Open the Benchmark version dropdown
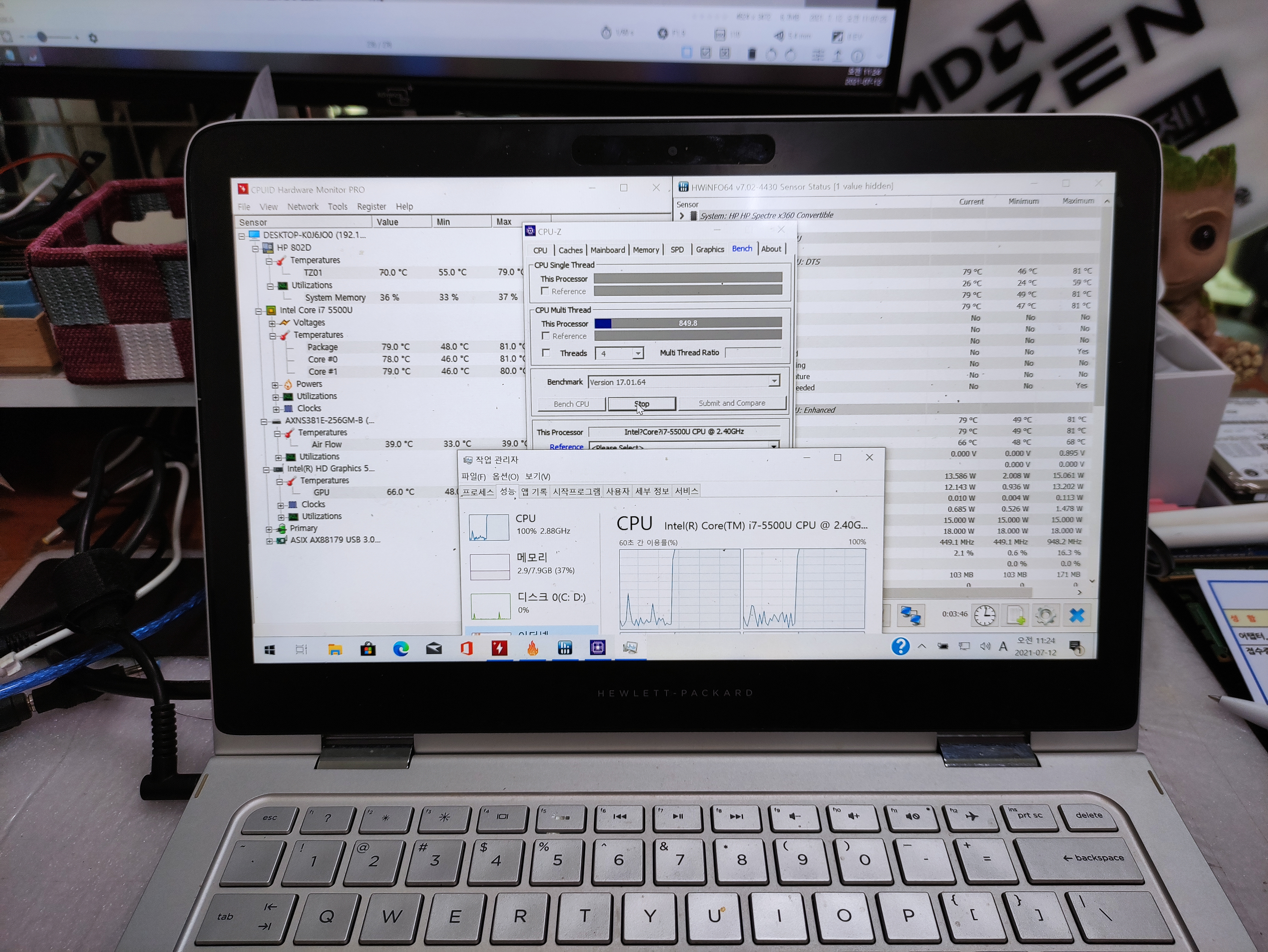The height and width of the screenshot is (952, 1268). [x=774, y=382]
